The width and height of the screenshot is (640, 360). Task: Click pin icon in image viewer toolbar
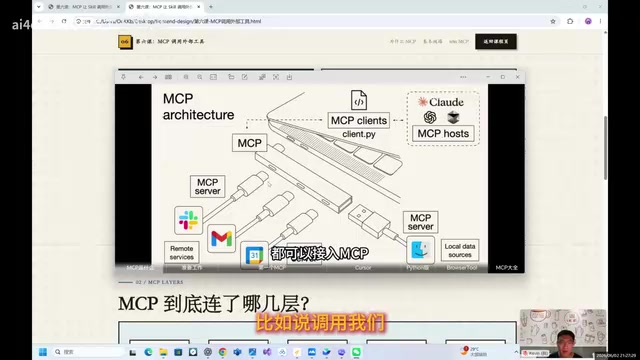pyautogui.click(x=123, y=77)
